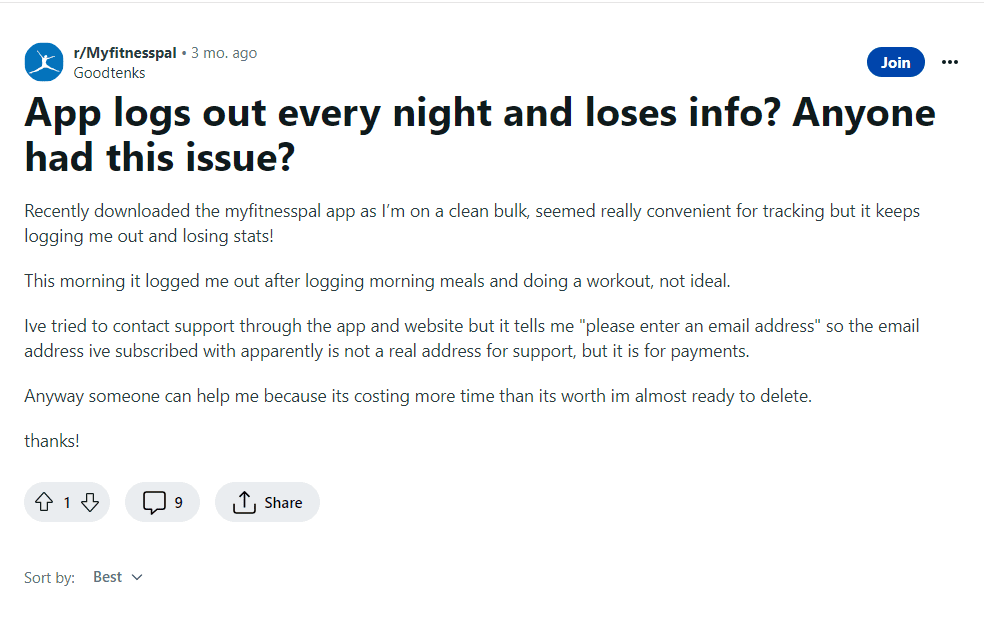Open sorting options next to Sort by label
The width and height of the screenshot is (984, 620).
117,576
